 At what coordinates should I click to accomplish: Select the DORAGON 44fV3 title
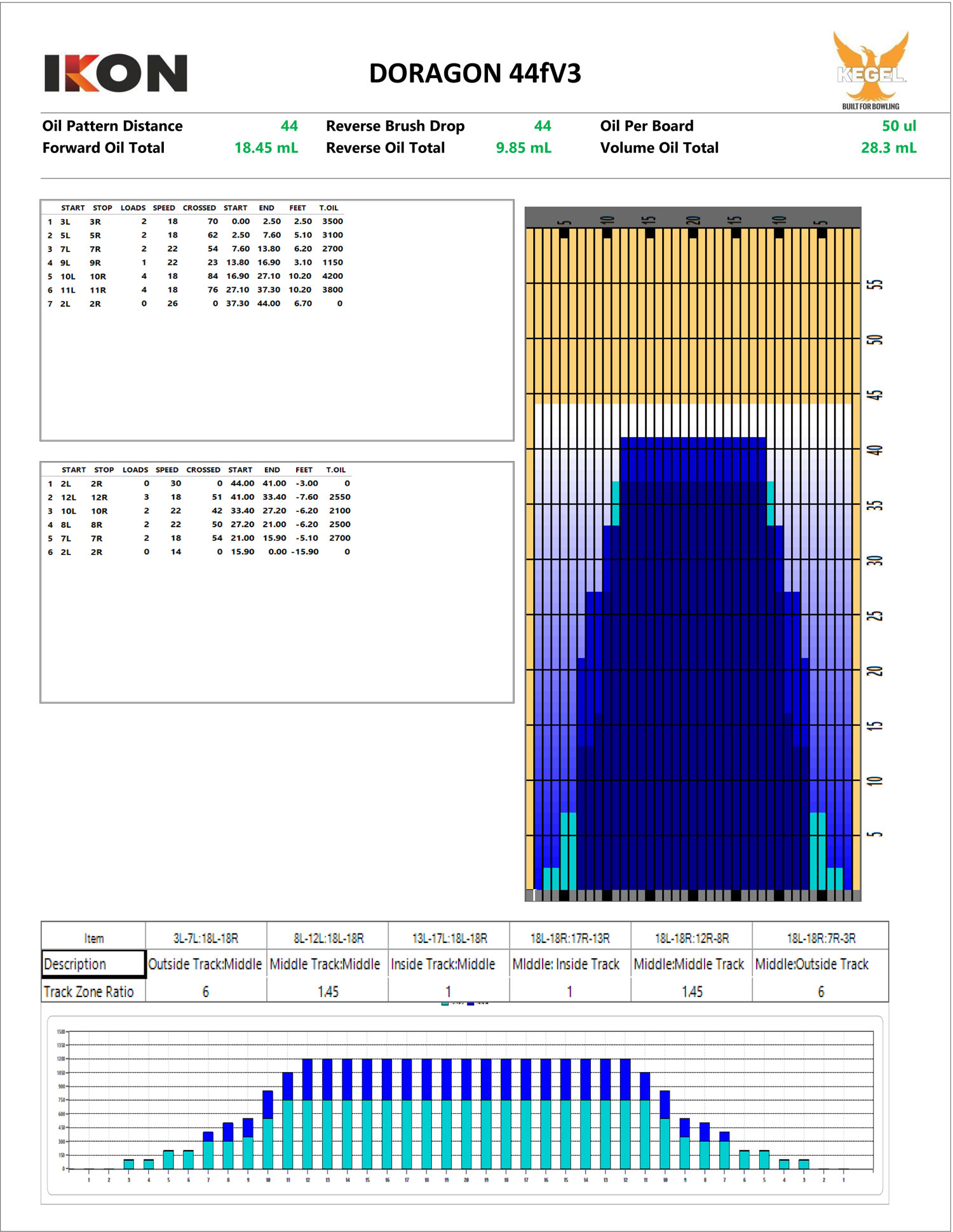point(475,73)
